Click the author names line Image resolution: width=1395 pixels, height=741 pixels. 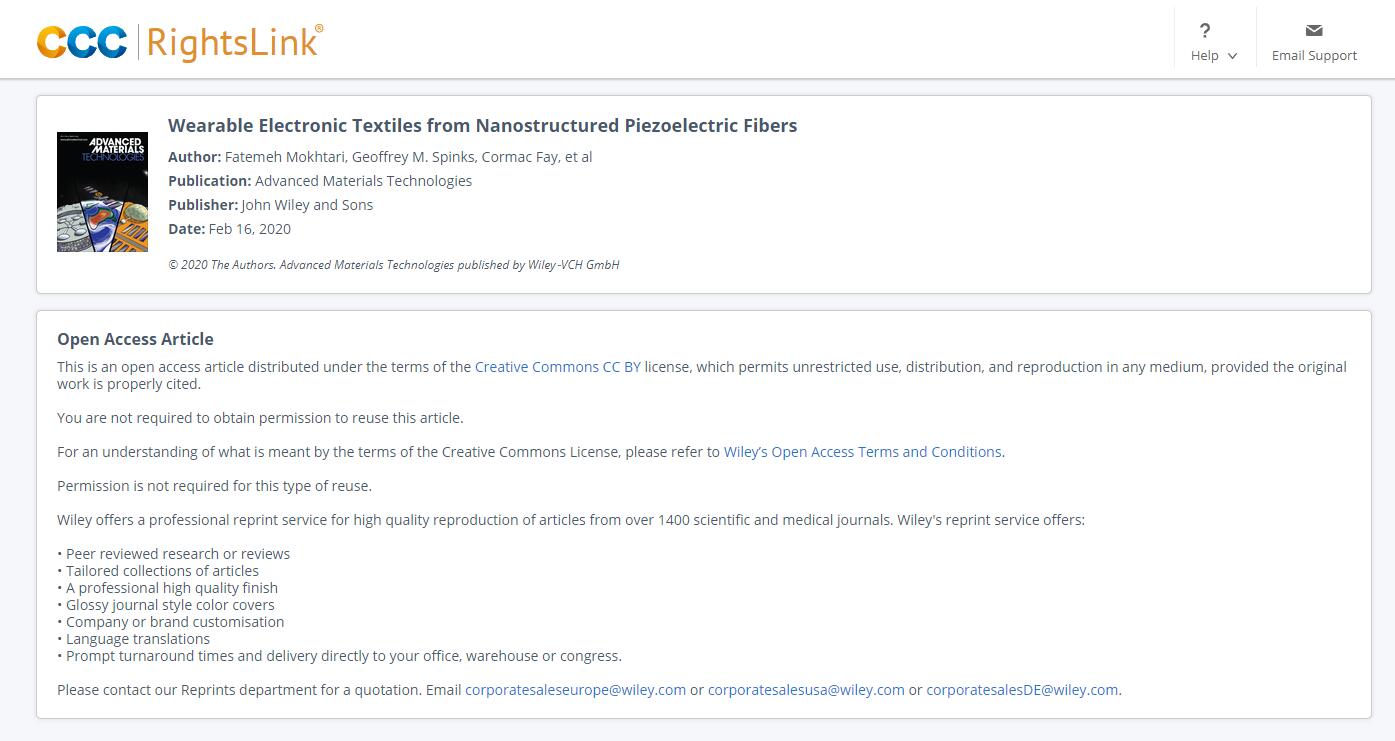click(408, 157)
